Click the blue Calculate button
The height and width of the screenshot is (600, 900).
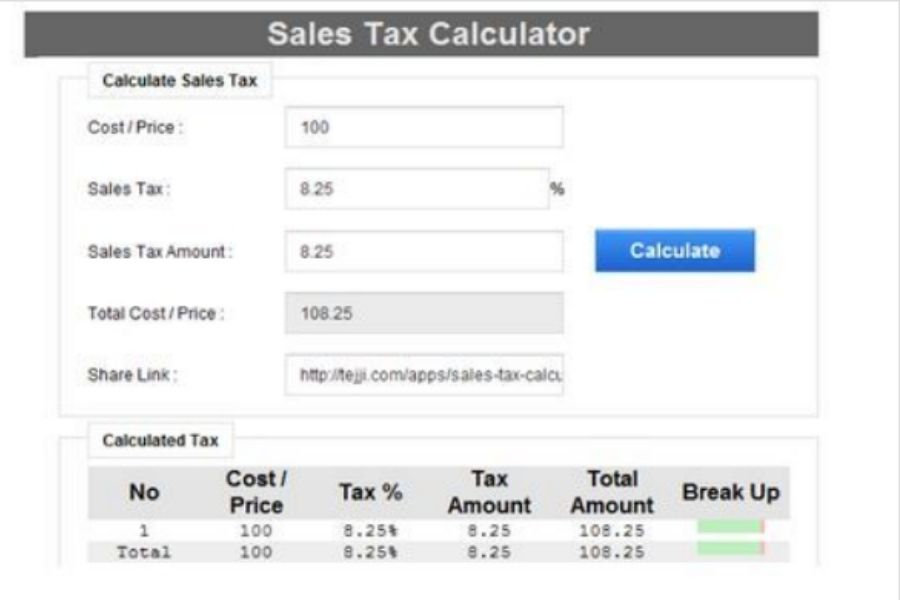tap(675, 251)
